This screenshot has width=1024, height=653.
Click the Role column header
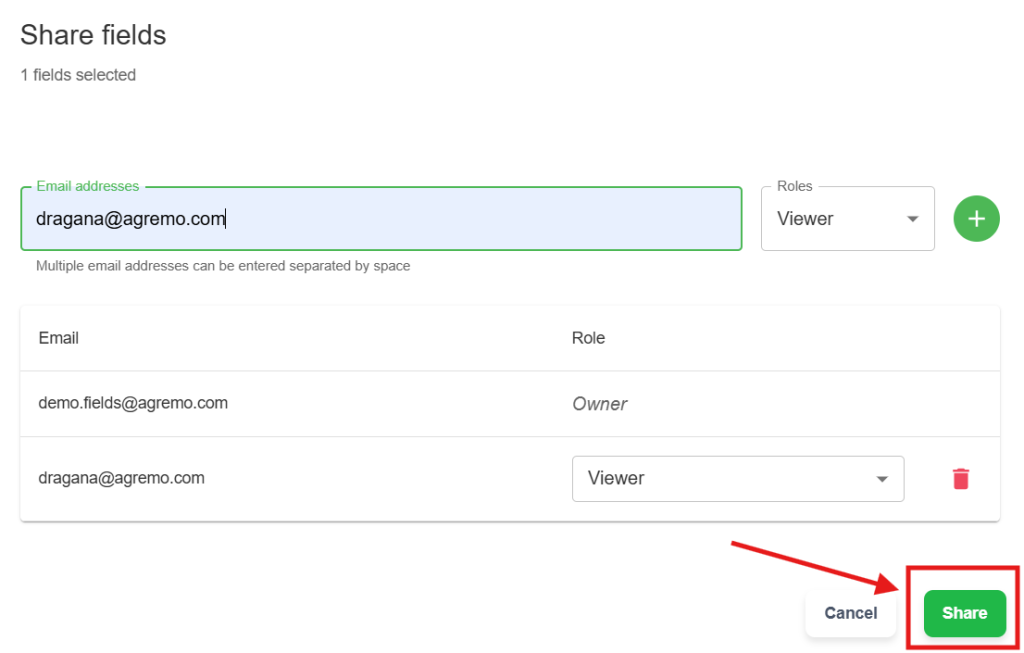tap(588, 338)
